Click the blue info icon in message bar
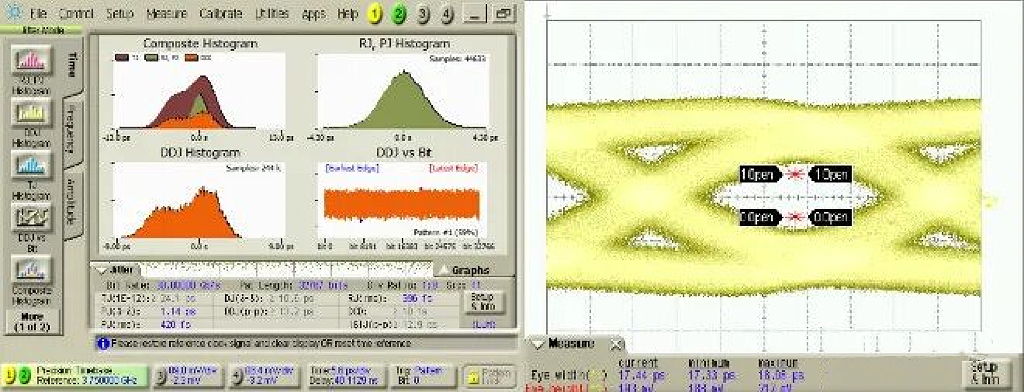This screenshot has width=1024, height=392. pyautogui.click(x=103, y=343)
